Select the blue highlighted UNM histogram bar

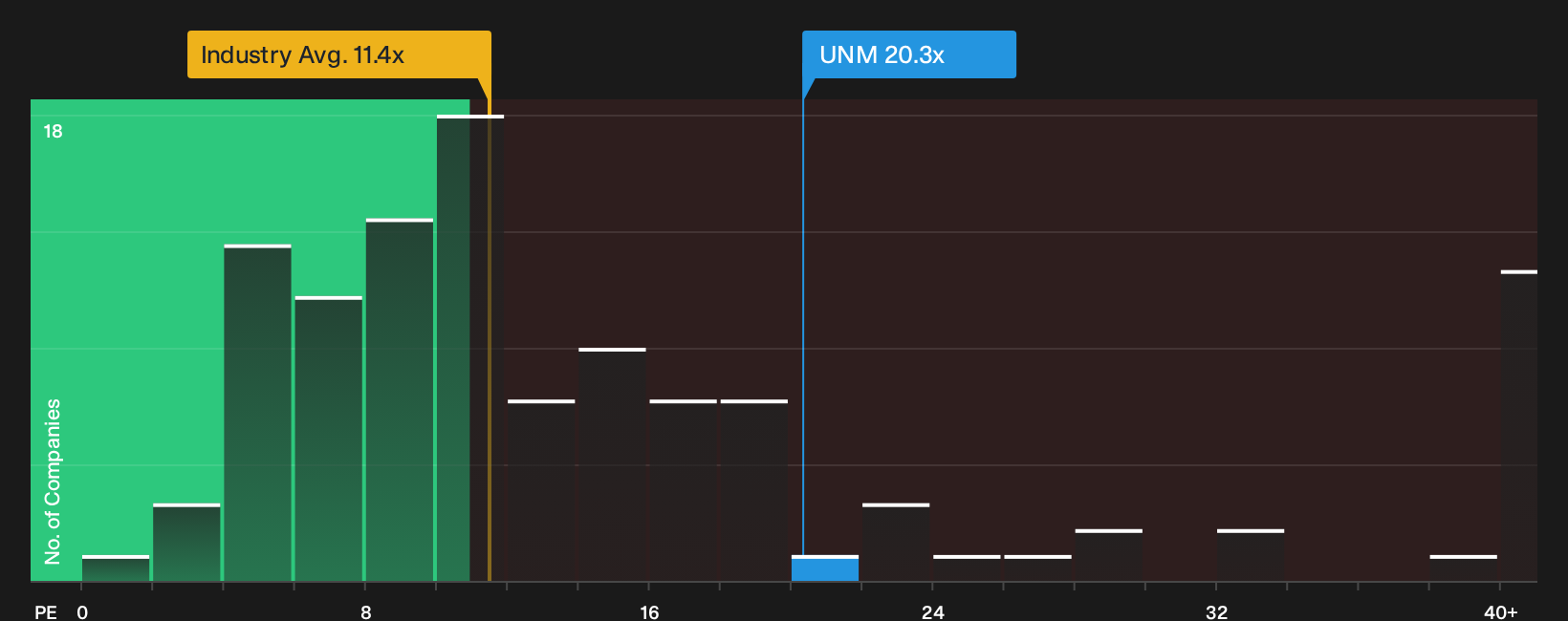click(825, 568)
